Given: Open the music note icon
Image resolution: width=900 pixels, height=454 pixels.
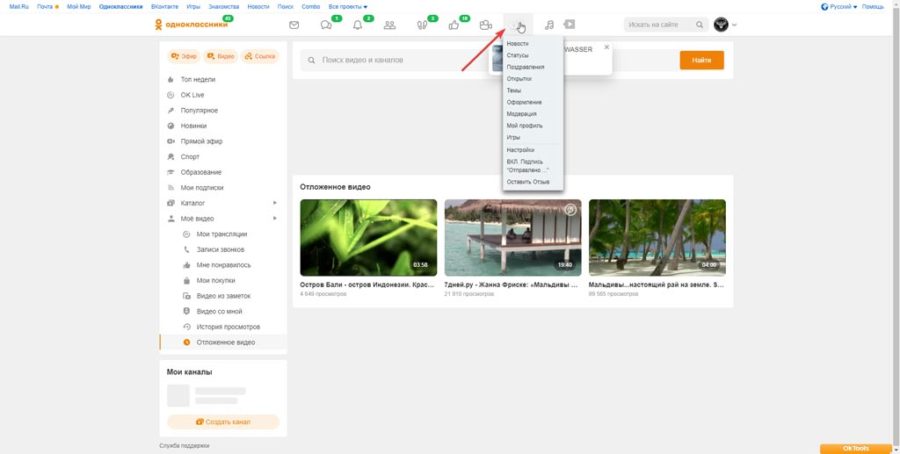Looking at the screenshot, I should pyautogui.click(x=549, y=25).
